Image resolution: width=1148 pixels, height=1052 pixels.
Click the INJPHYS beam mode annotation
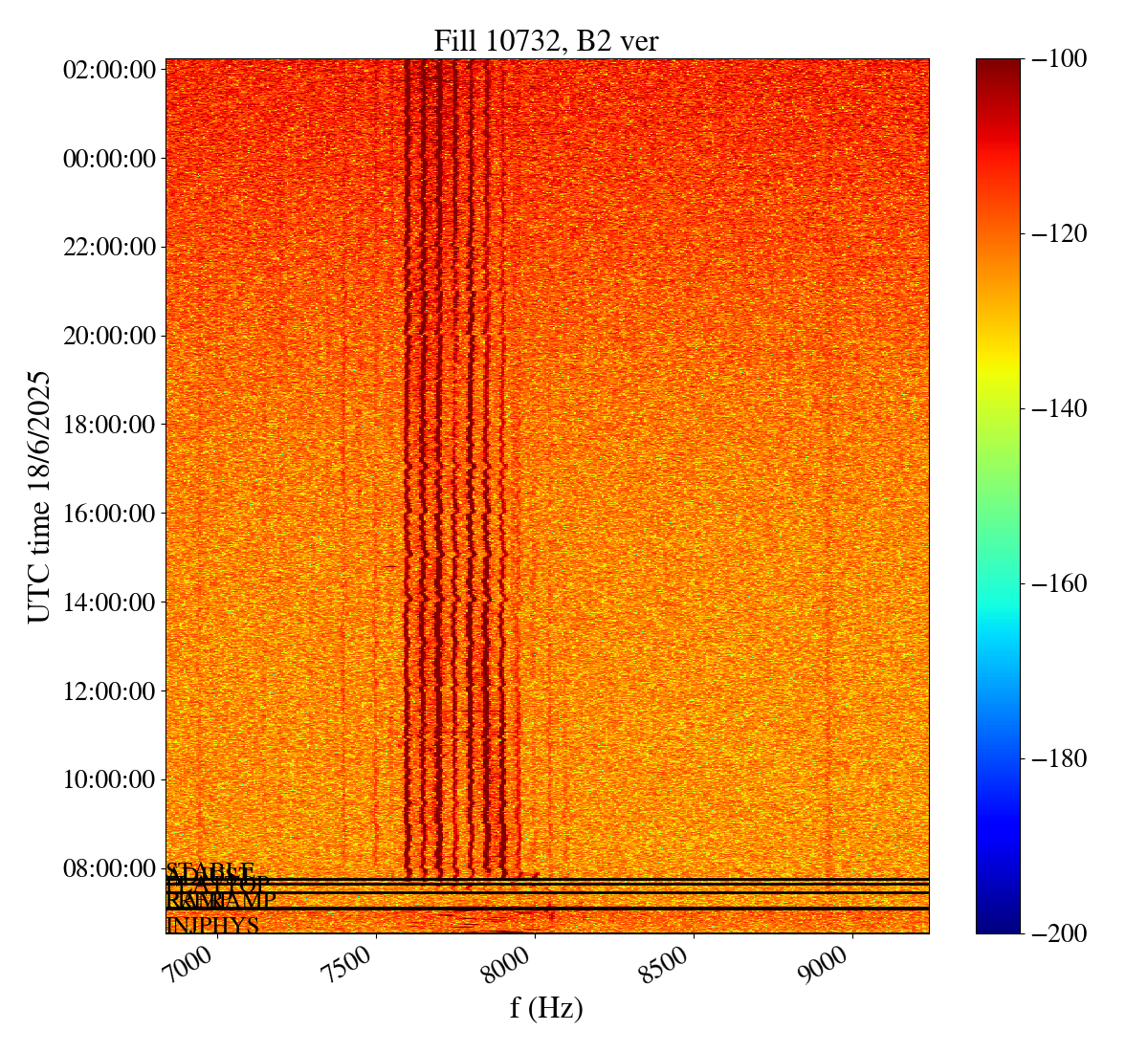pos(212,926)
